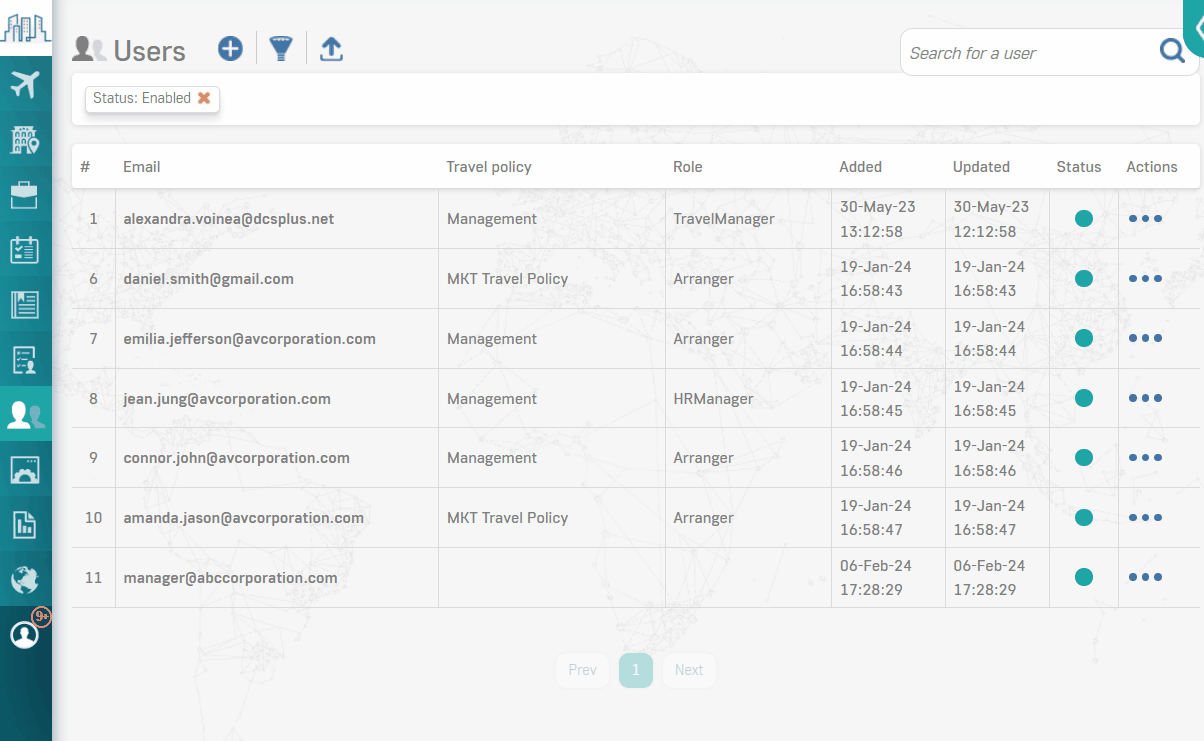Open the filter funnel icon
Image resolution: width=1204 pixels, height=741 pixels.
pos(281,48)
